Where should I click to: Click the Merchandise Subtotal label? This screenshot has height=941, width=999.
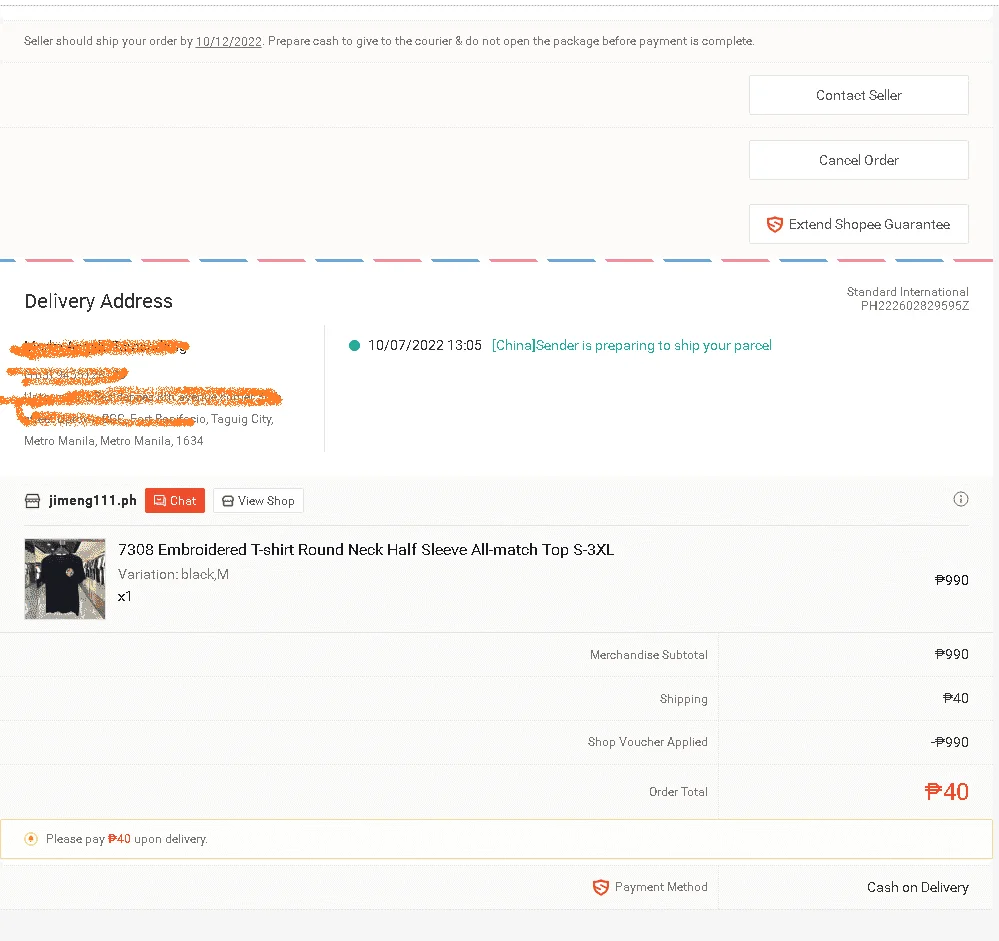649,655
